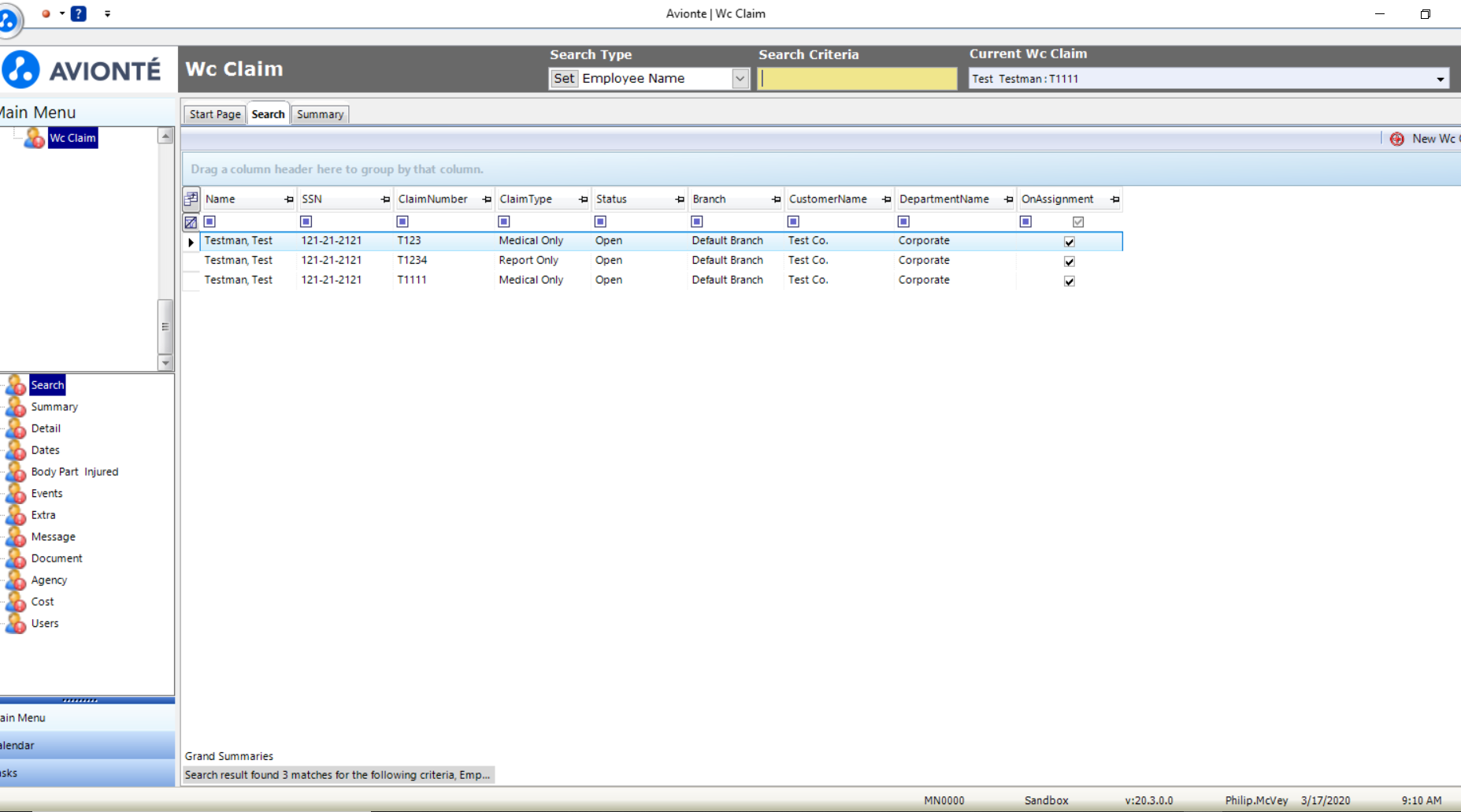1461x812 pixels.
Task: Open the Search Type dropdown arrow
Action: [740, 78]
